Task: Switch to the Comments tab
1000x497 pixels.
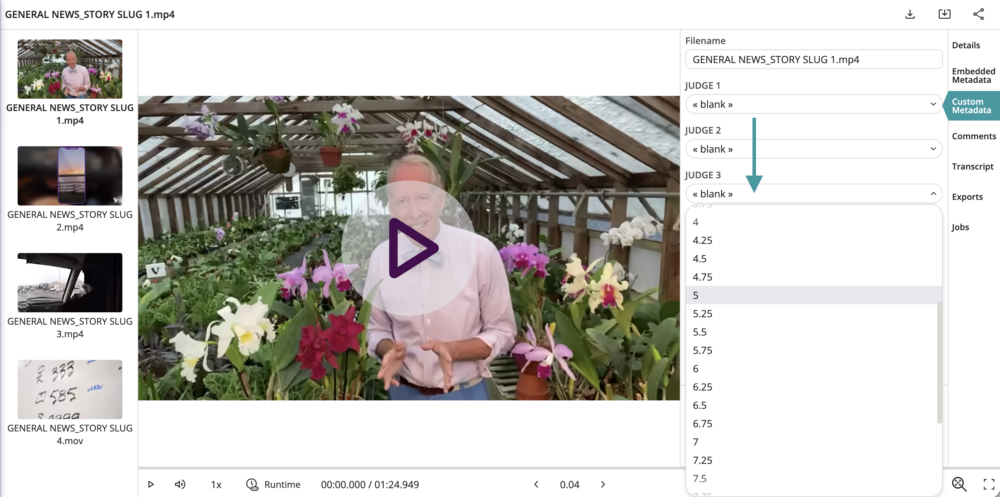Action: 973,136
